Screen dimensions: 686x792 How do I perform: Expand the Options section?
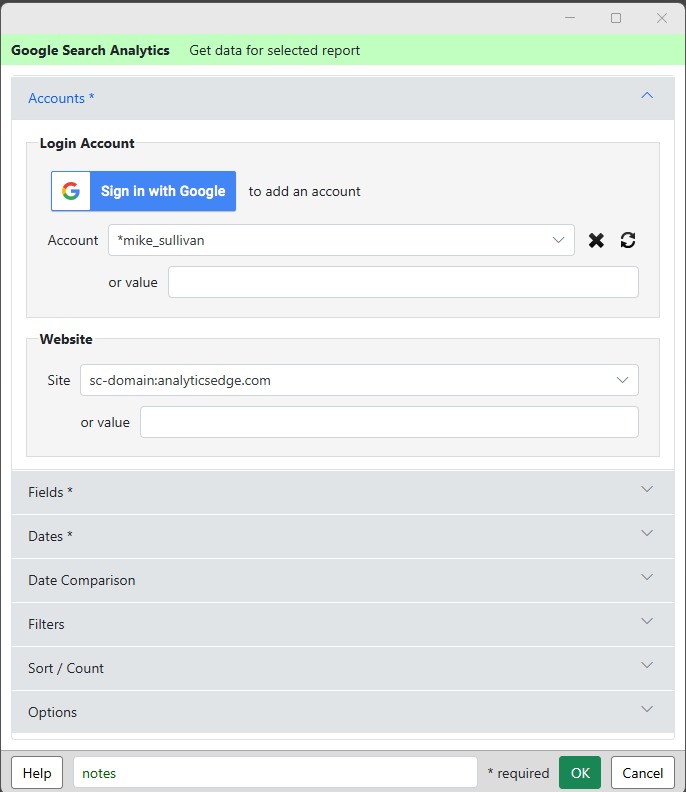click(343, 712)
